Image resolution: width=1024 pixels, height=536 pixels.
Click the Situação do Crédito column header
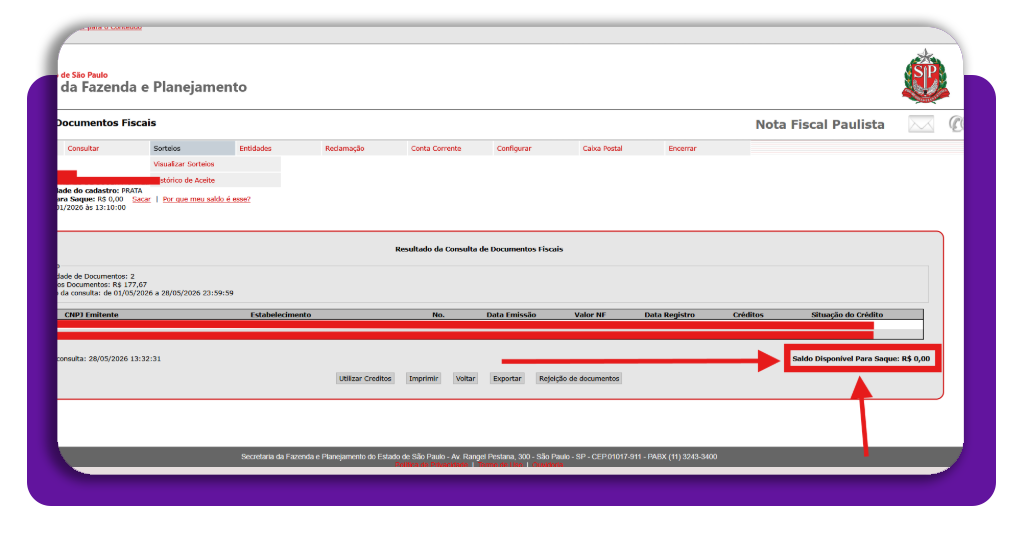(847, 315)
